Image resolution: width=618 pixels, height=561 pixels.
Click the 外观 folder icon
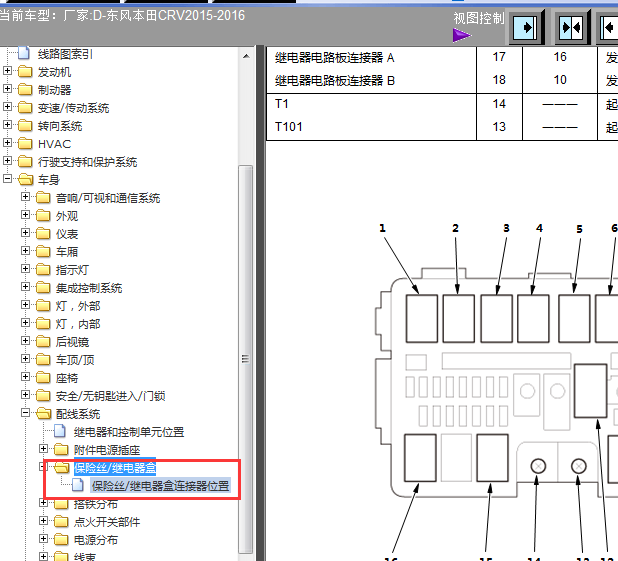tap(43, 215)
